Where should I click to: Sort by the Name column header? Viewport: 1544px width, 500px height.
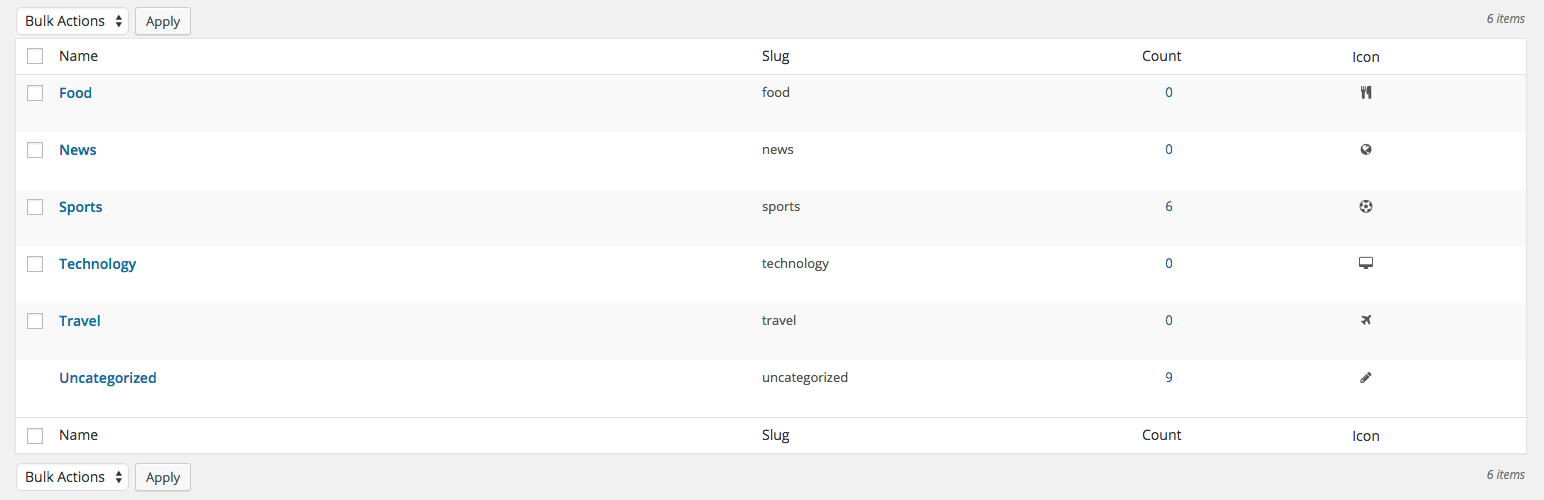point(78,56)
